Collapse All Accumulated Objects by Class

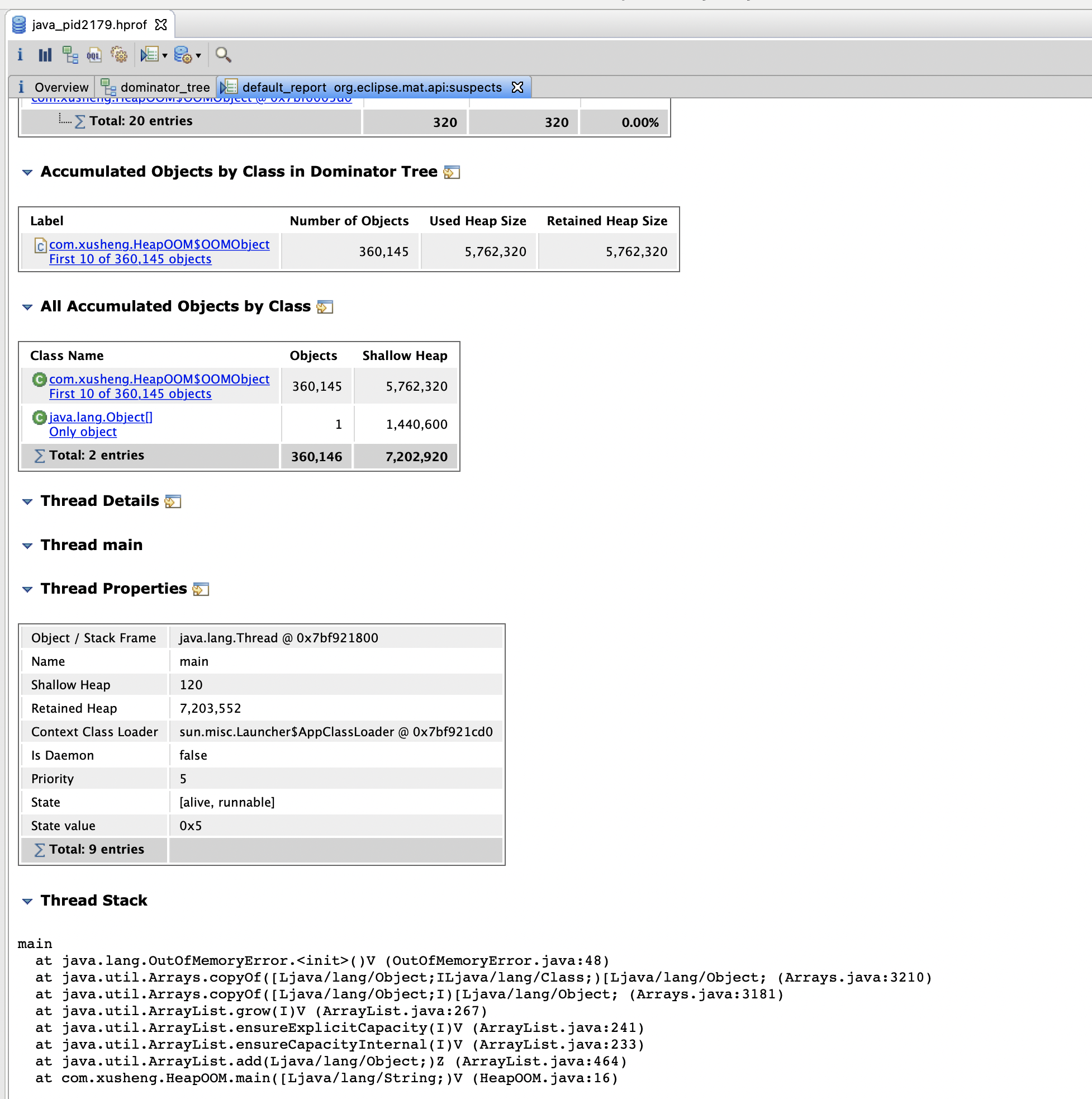(27, 307)
